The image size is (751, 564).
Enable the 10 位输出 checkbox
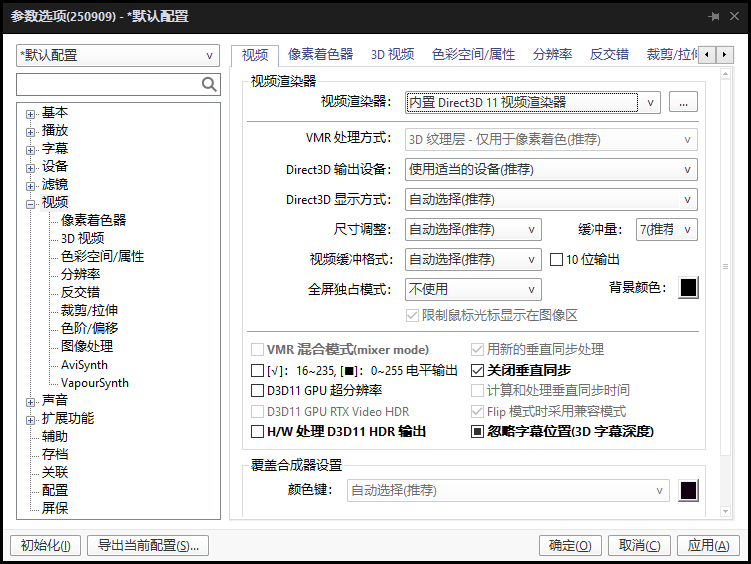point(558,259)
